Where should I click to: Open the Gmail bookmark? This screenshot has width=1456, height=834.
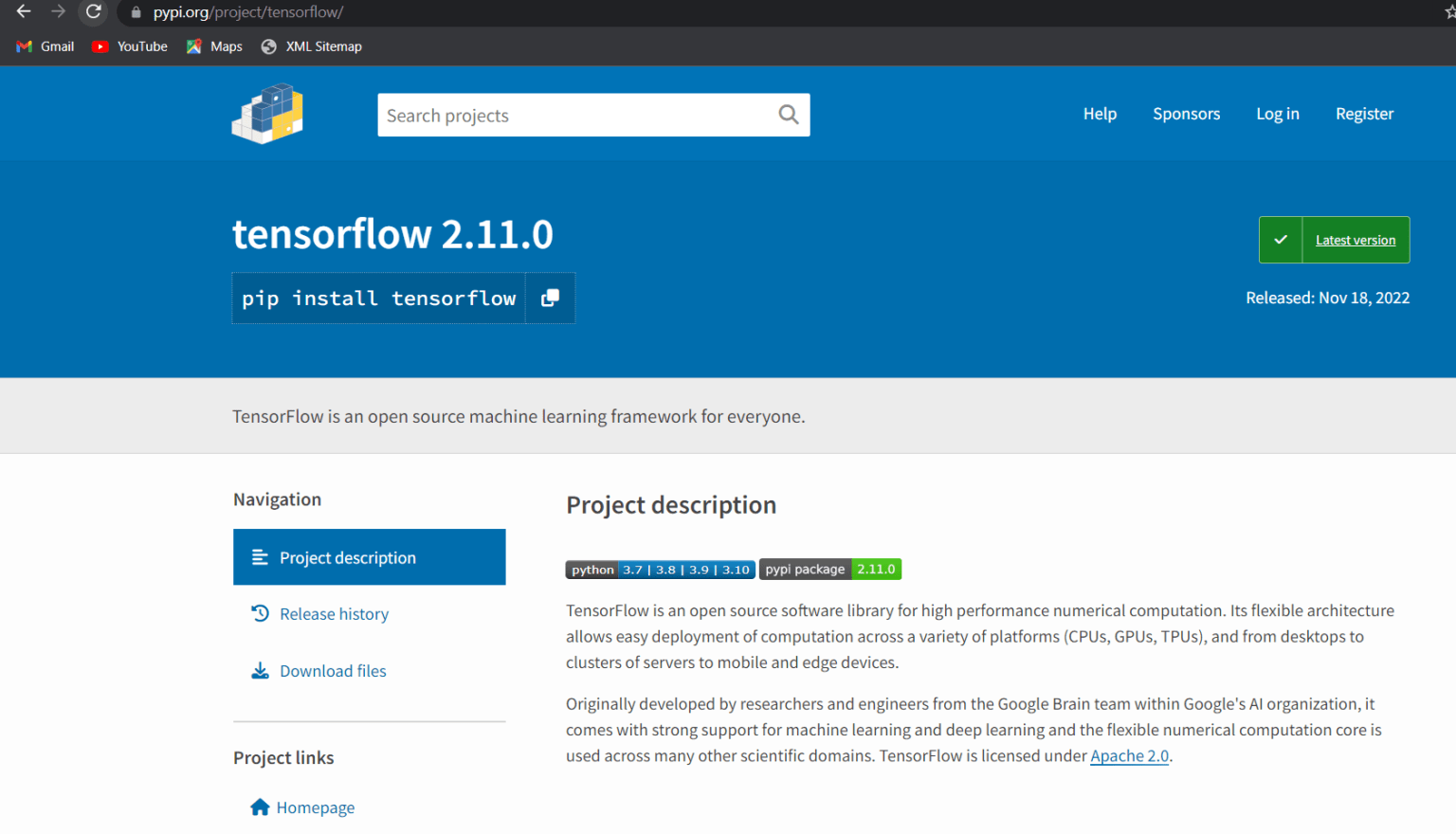(45, 45)
